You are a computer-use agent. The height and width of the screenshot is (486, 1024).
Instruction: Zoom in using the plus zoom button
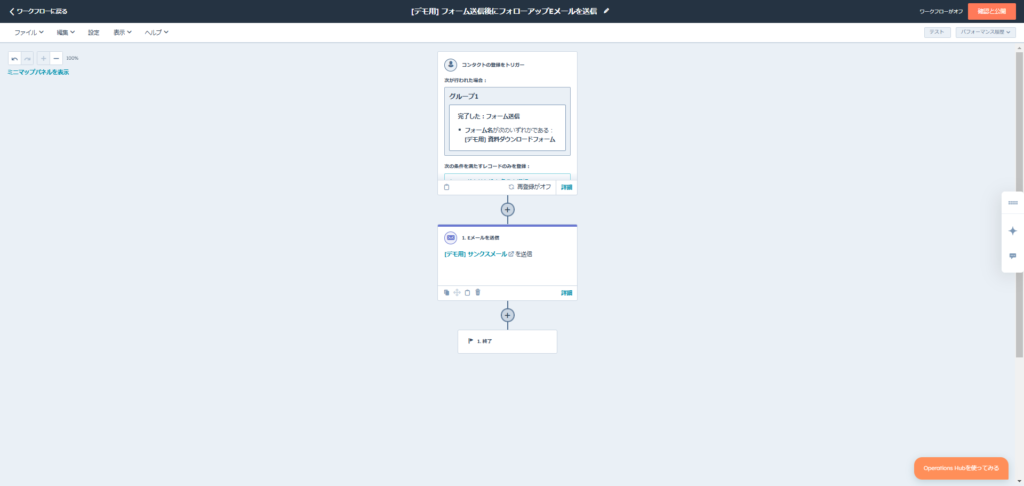pyautogui.click(x=43, y=58)
